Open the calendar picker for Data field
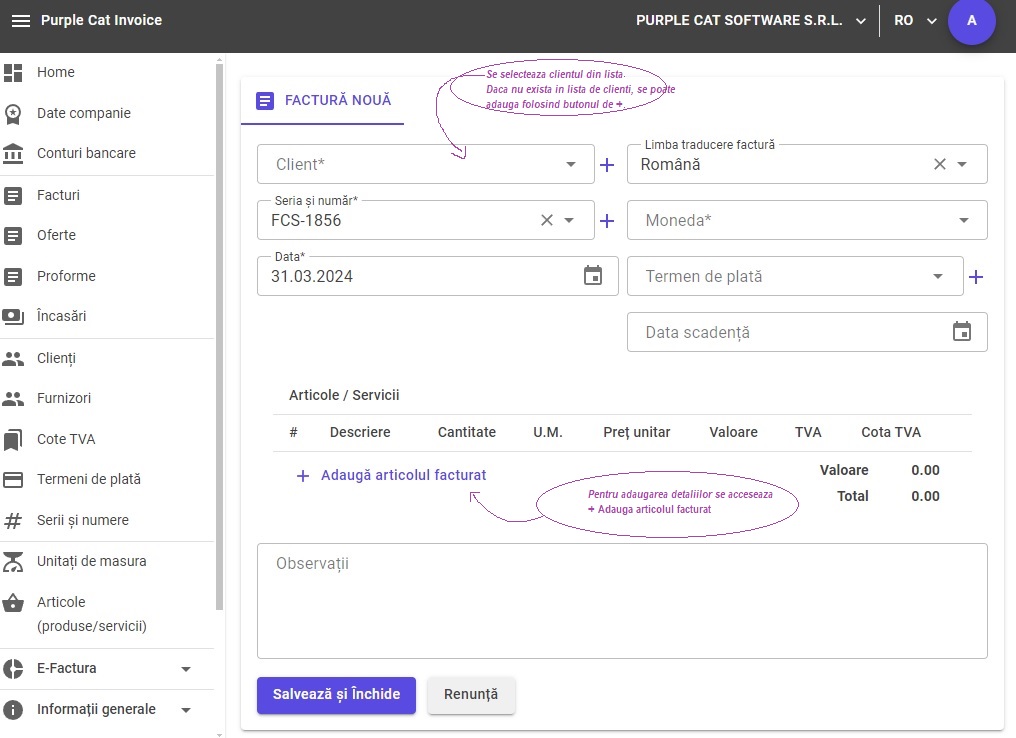Viewport: 1016px width, 738px height. click(593, 275)
